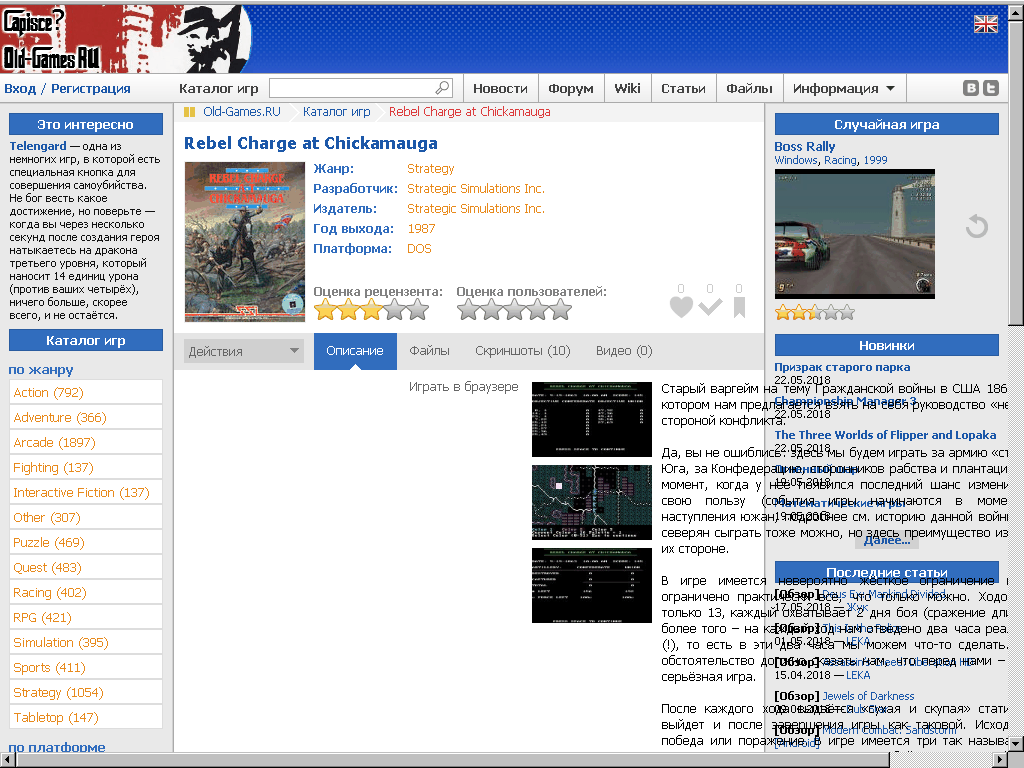
Task: Open the third game screenshot thumbnail
Action: [x=592, y=585]
